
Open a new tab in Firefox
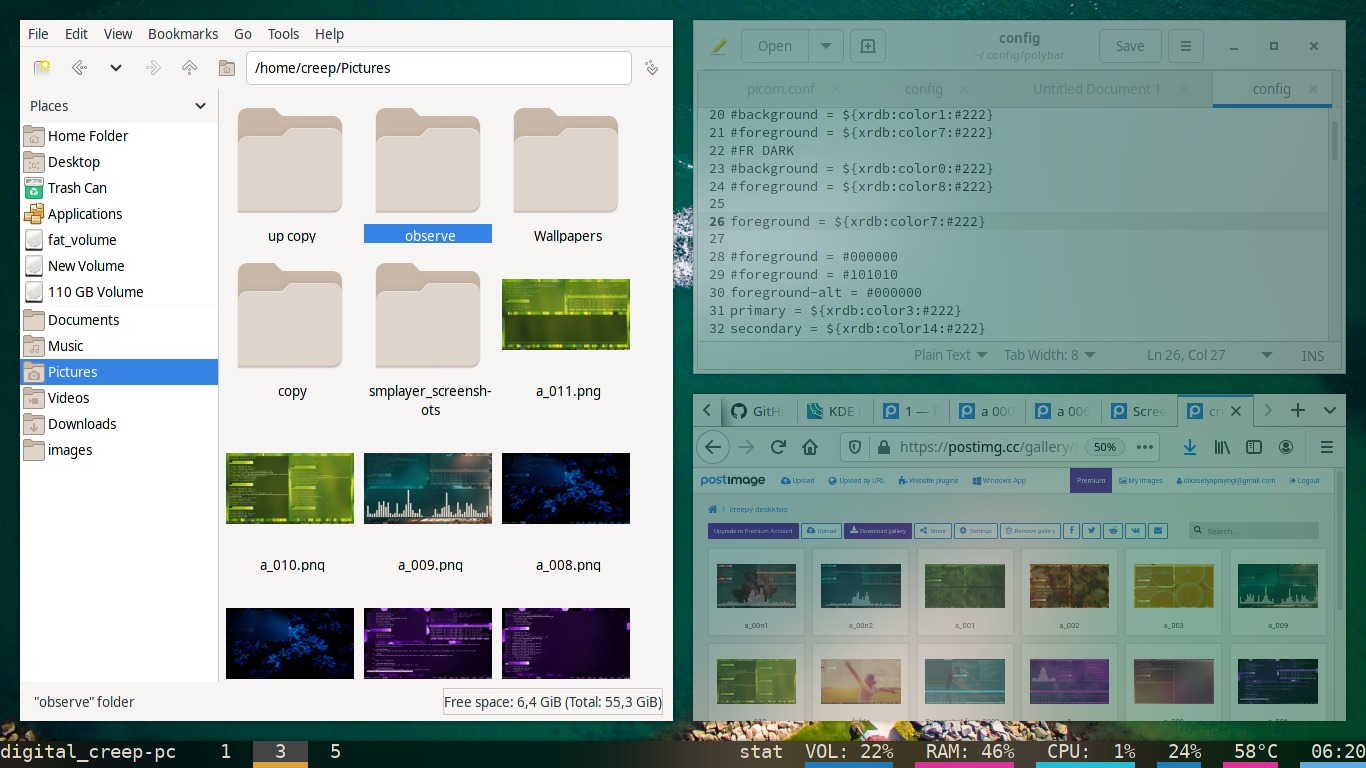point(1298,410)
